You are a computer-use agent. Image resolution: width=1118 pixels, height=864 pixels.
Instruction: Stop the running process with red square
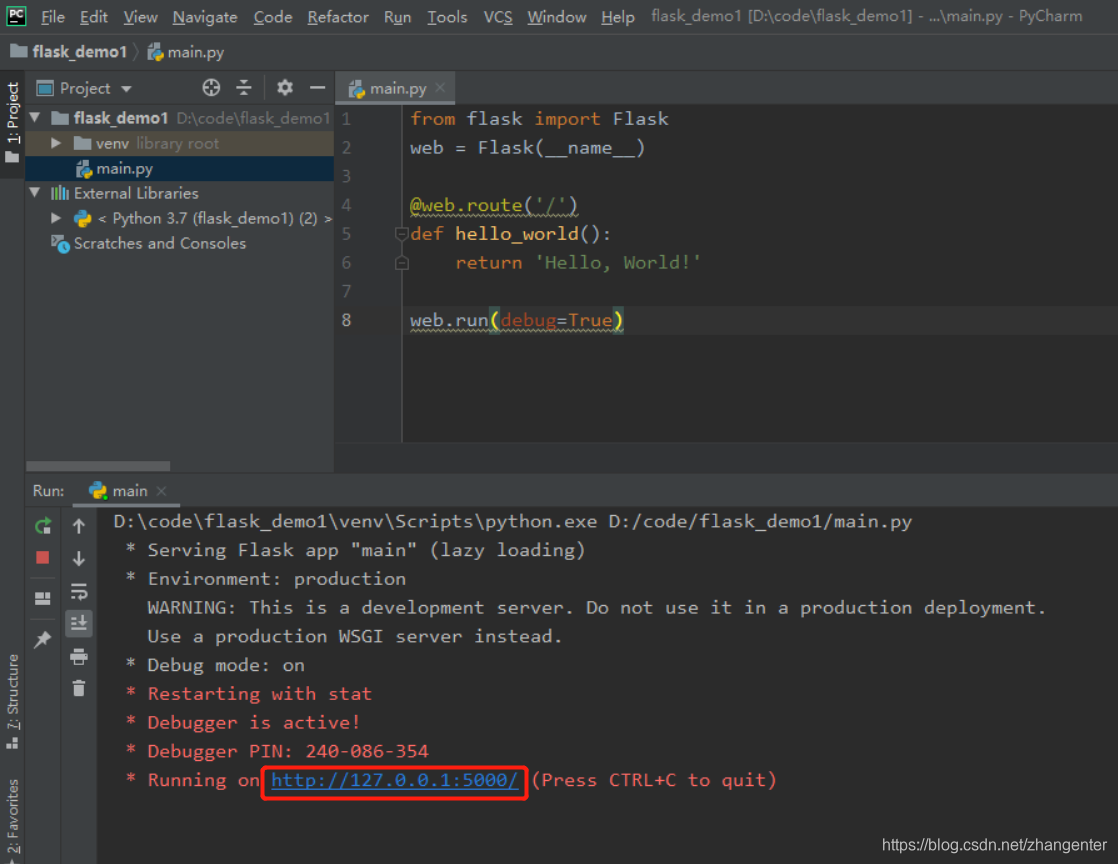pos(43,557)
